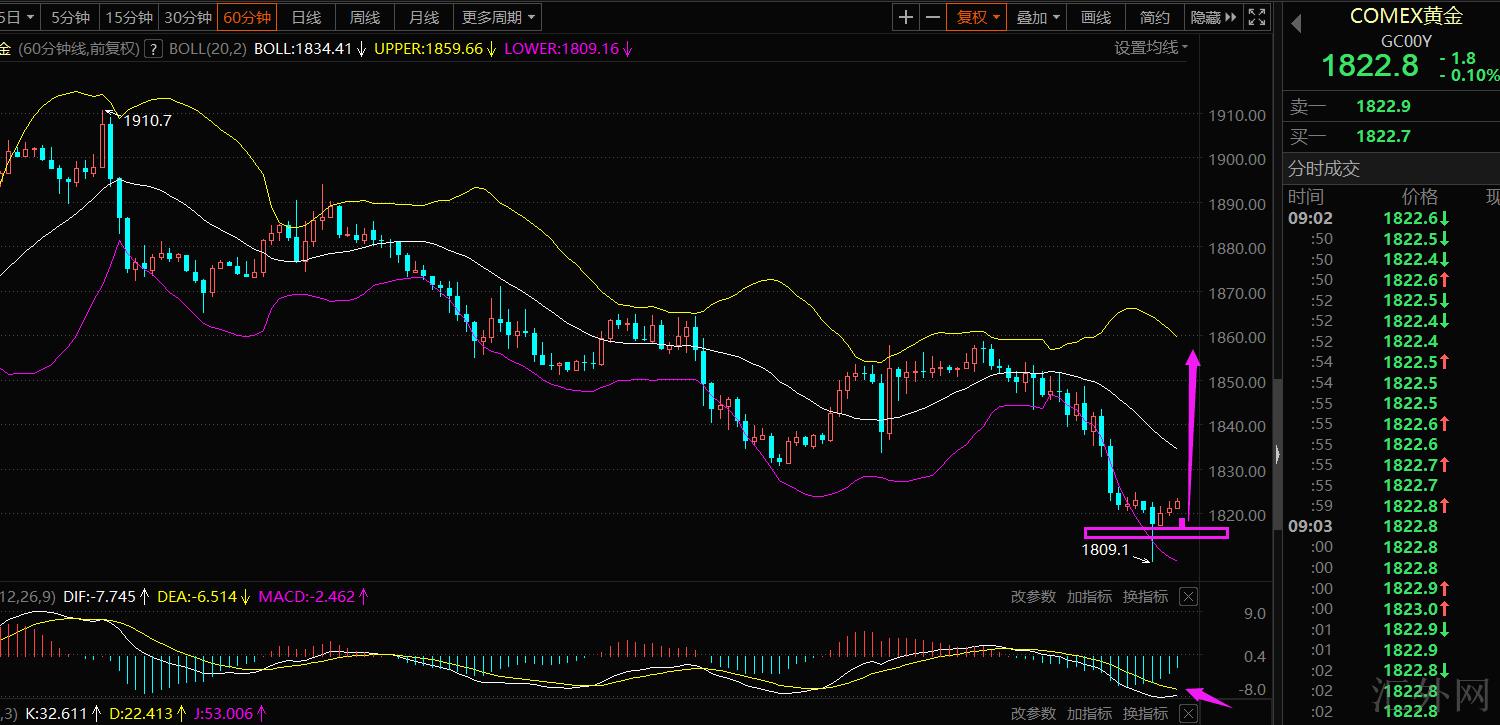Viewport: 1500px width, 725px height.
Task: Click 改参数 in the MACD panel
Action: pyautogui.click(x=1032, y=597)
